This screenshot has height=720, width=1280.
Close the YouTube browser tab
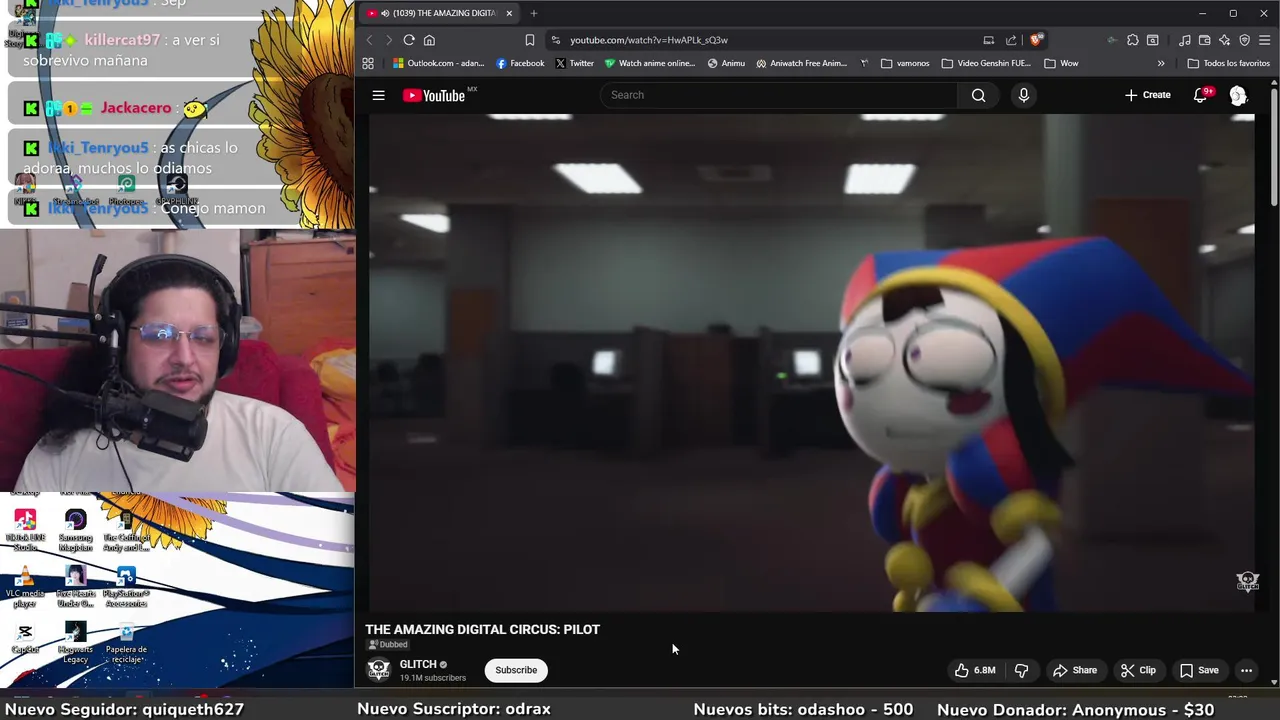tap(509, 13)
